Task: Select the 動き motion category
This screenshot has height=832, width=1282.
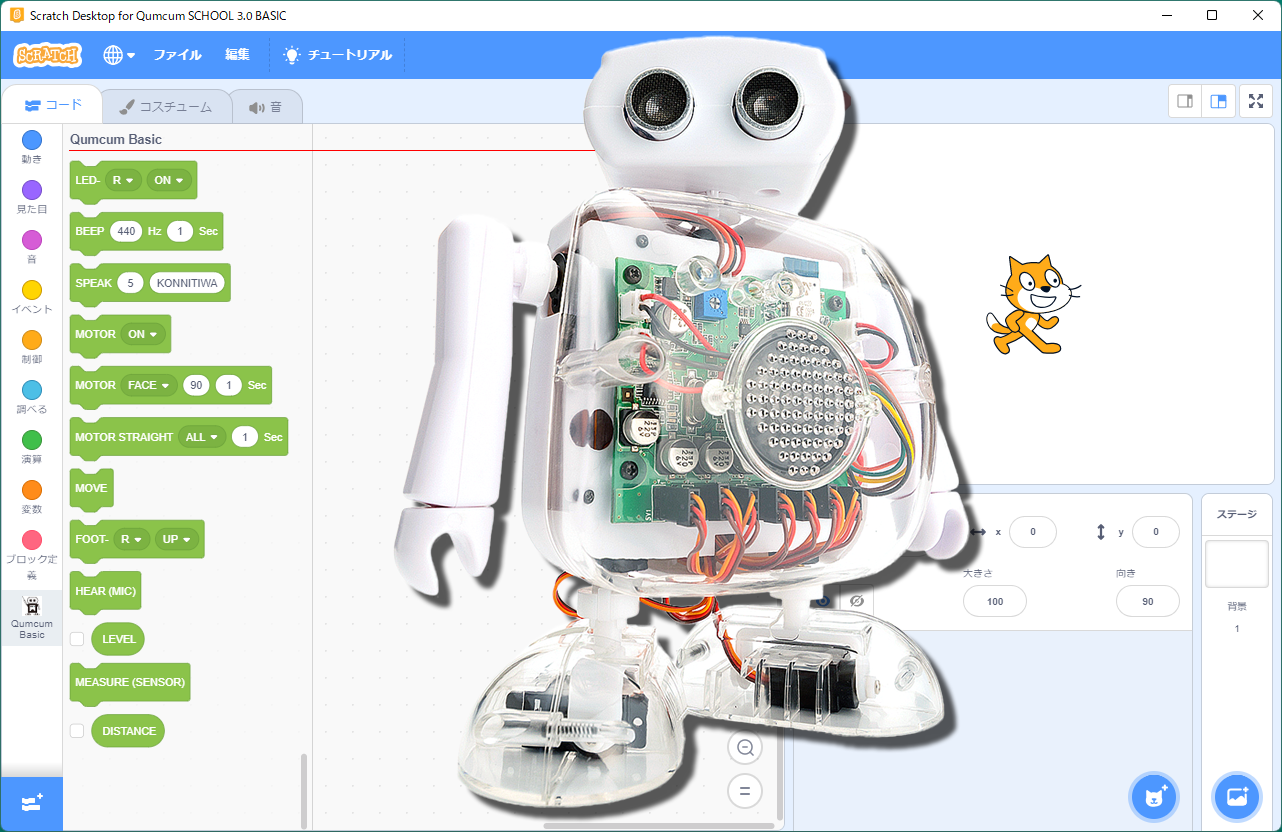Action: [x=32, y=147]
